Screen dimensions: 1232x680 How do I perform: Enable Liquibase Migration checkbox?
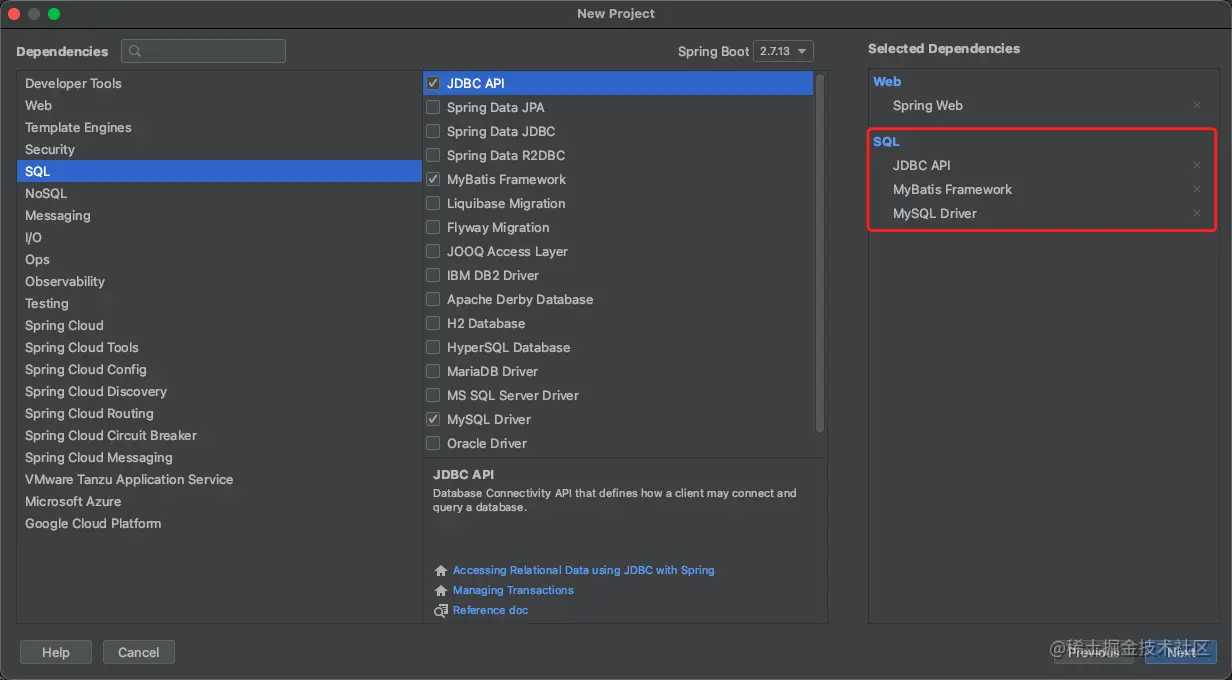433,203
